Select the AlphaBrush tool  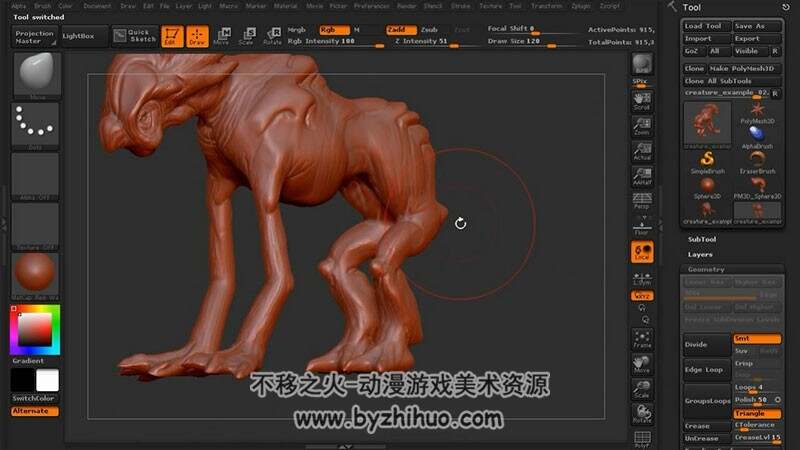757,138
